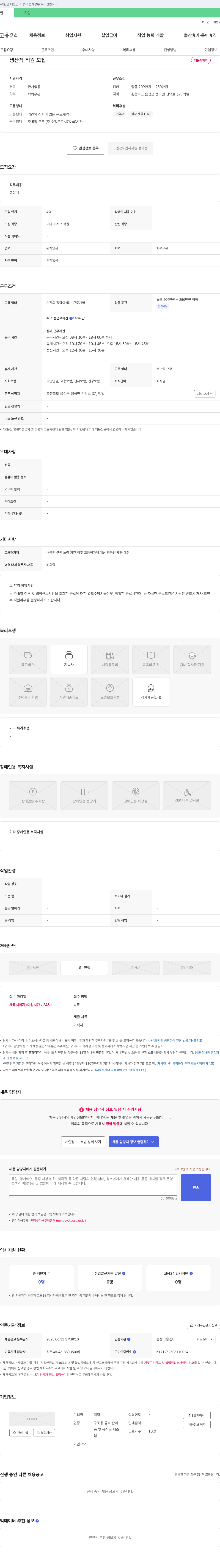The height and width of the screenshot is (1568, 220).
Task: Click the 식사제공(1식) meal icon
Action: pos(151,688)
